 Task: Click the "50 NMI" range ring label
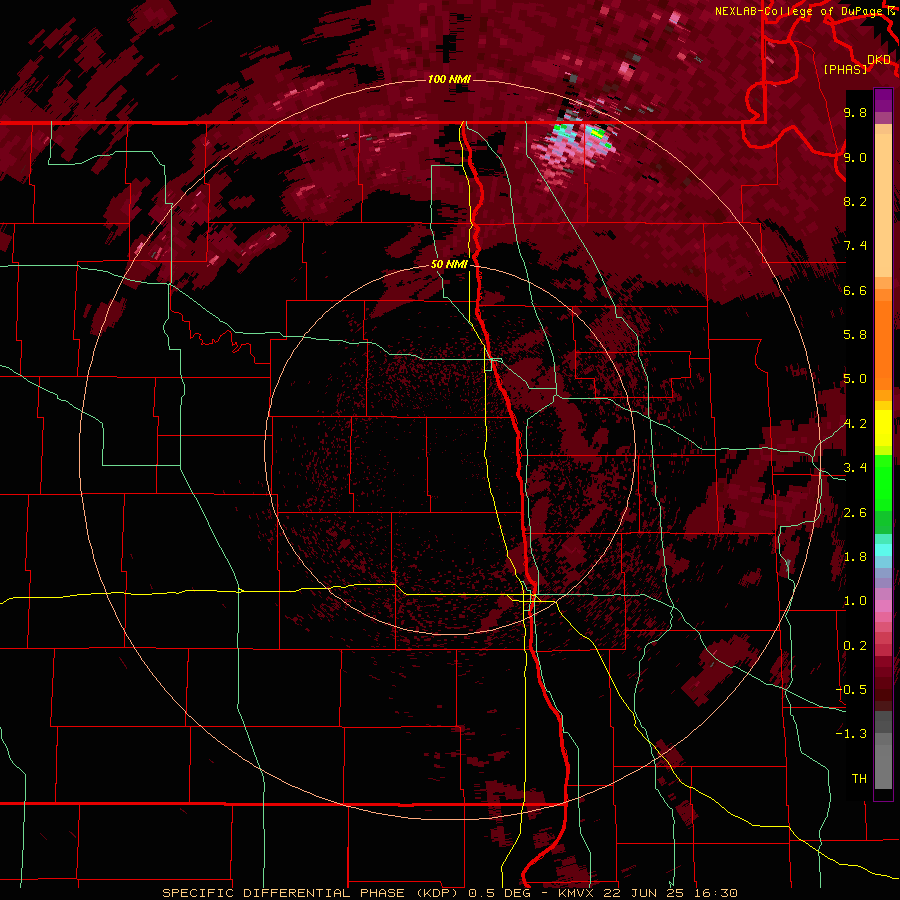click(449, 264)
